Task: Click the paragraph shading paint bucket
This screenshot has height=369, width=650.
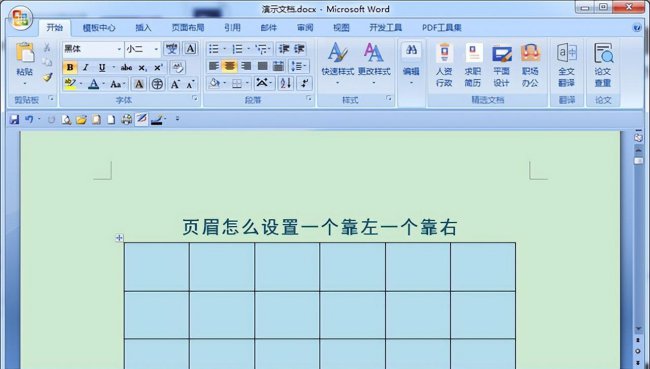Action: tap(214, 83)
